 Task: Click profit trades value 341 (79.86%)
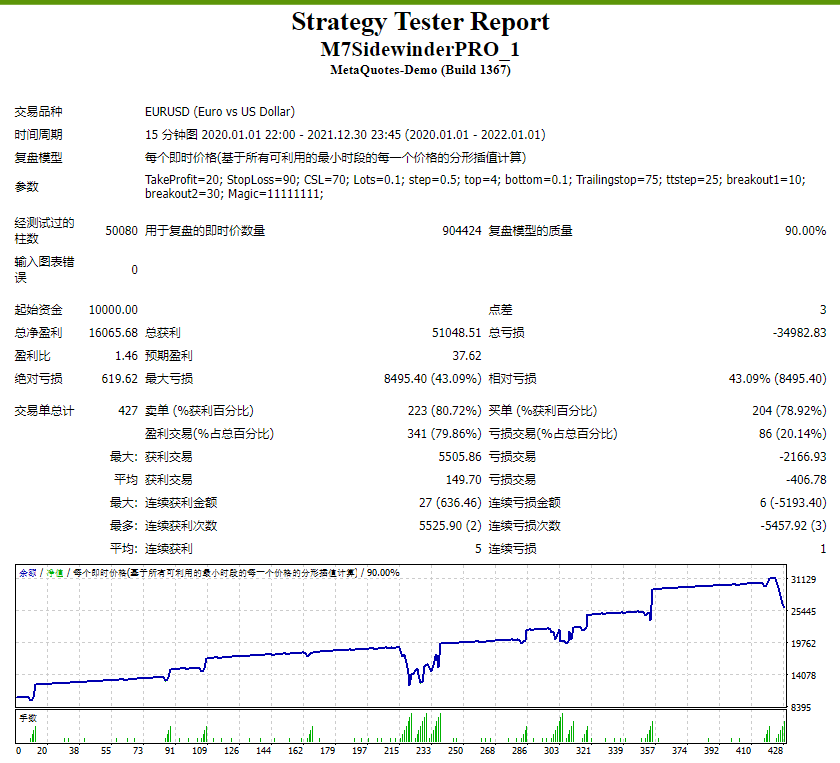pyautogui.click(x=444, y=434)
